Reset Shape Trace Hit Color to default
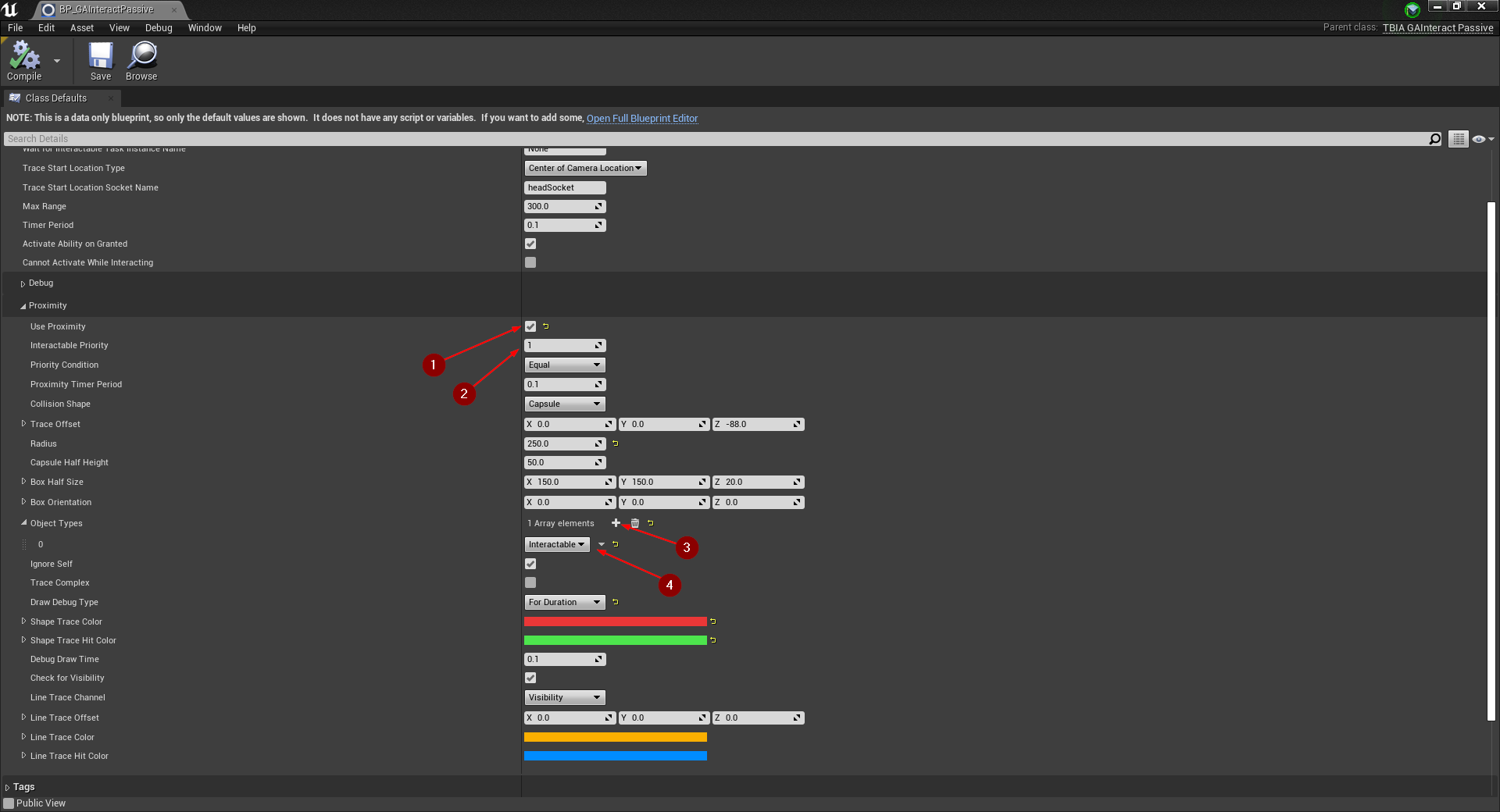1500x812 pixels. [713, 640]
